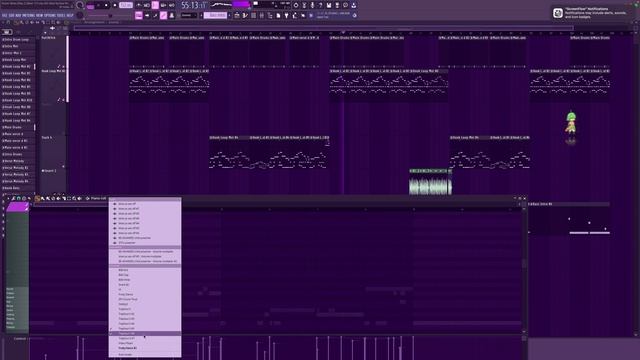Toggle multilink to controllers button
The image size is (640, 360).
pyautogui.click(x=172, y=16)
